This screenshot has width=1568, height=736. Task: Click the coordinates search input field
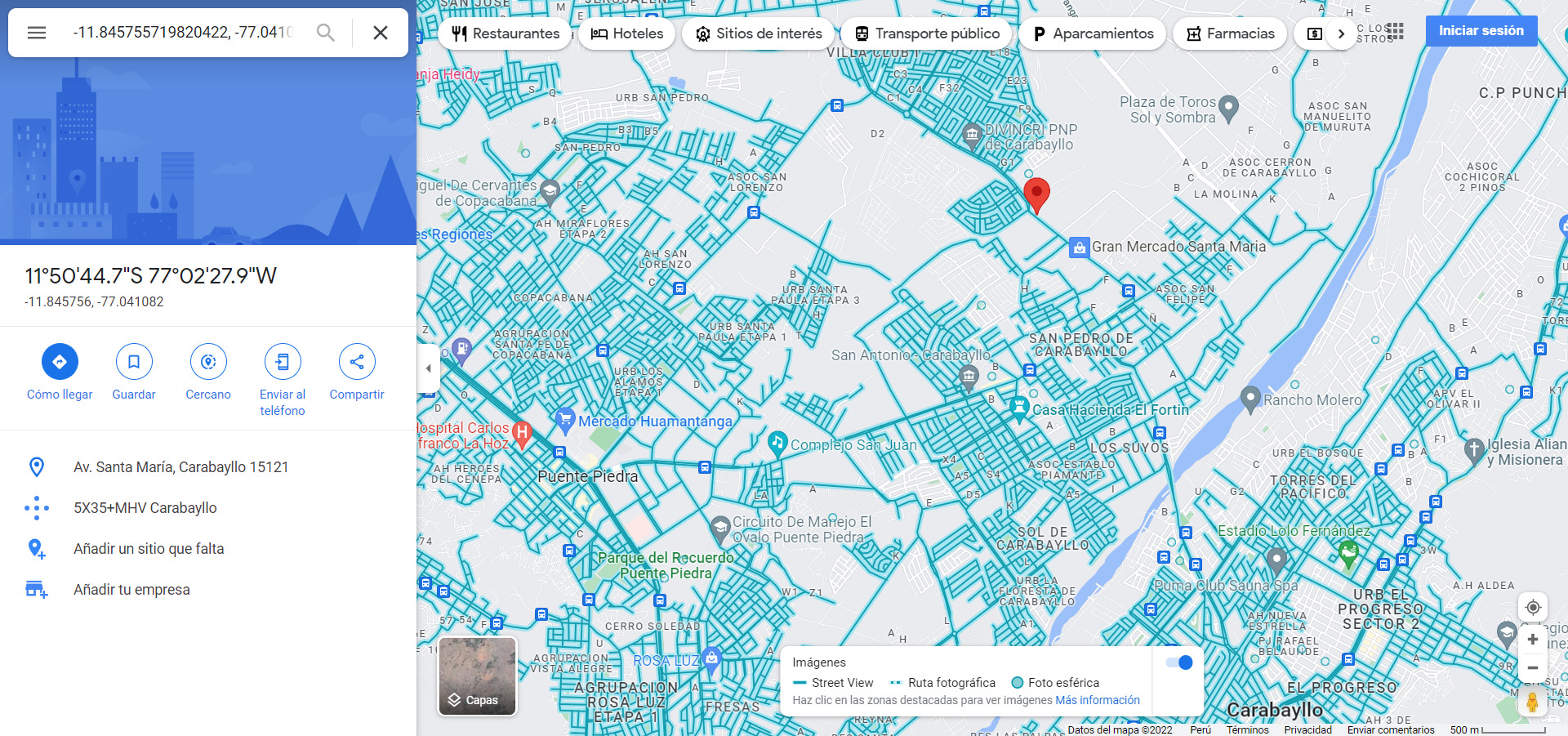182,33
